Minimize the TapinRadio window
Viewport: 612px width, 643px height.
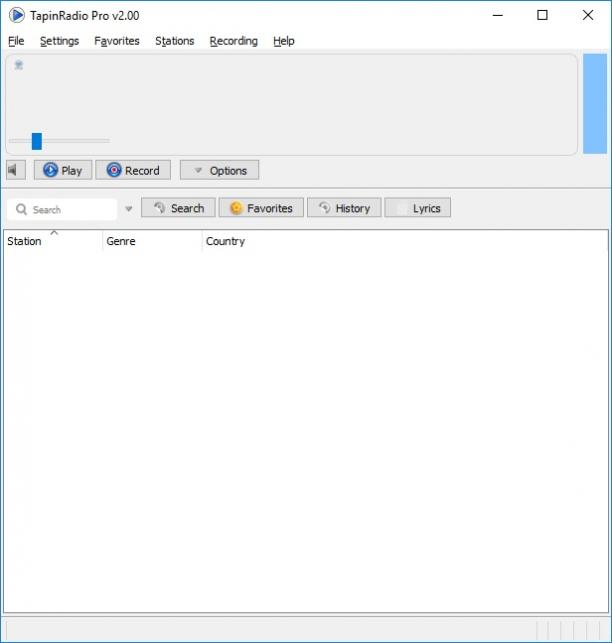tap(498, 16)
